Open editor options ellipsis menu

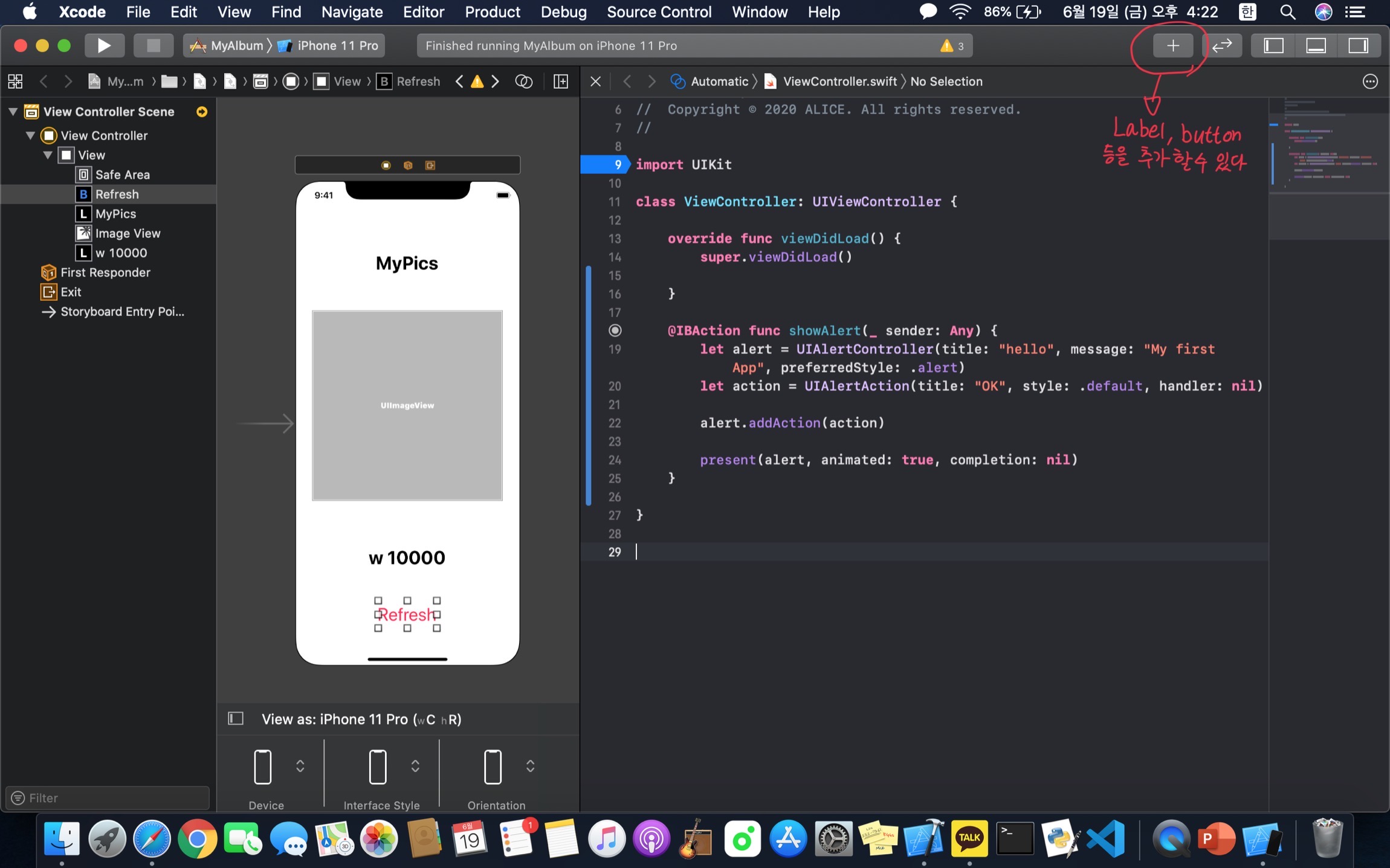pyautogui.click(x=1370, y=82)
